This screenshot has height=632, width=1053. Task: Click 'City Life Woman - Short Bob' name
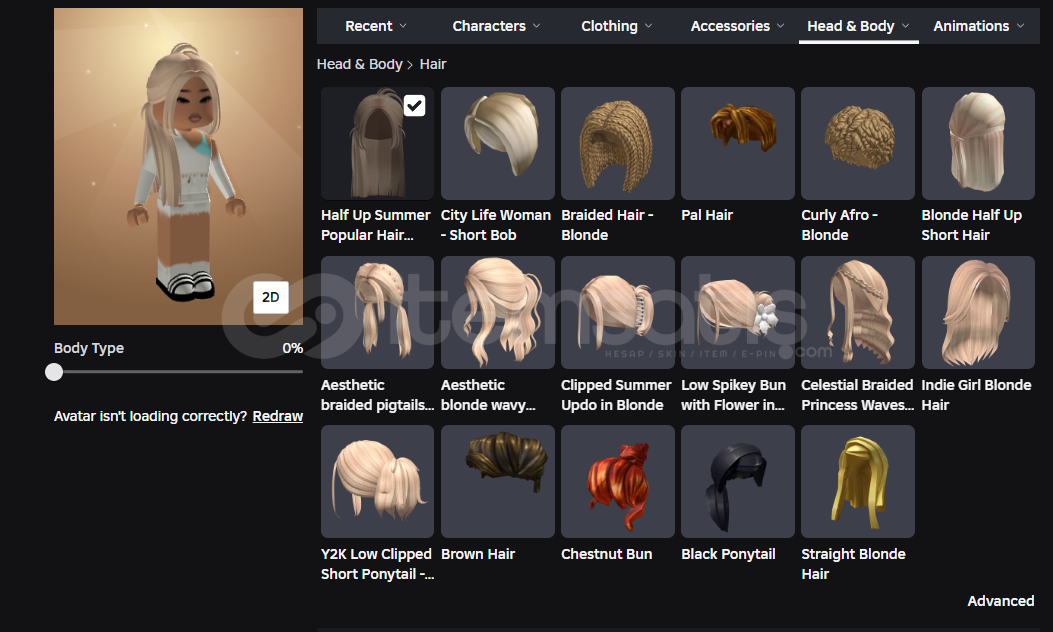tap(496, 225)
